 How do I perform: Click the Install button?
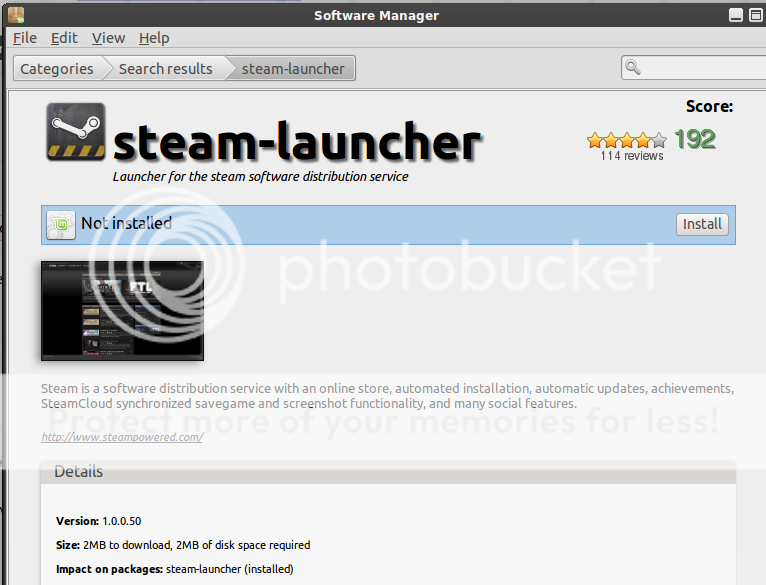(x=702, y=224)
